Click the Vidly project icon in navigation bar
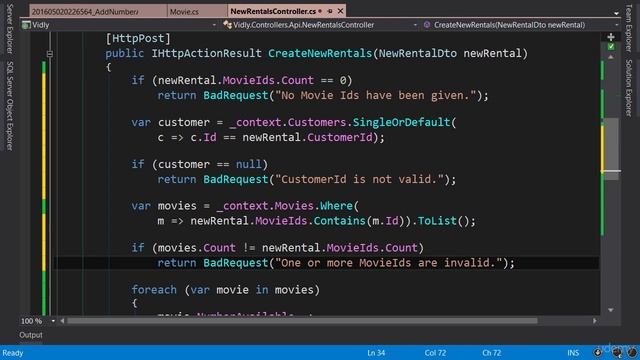The height and width of the screenshot is (360, 640). [x=27, y=25]
